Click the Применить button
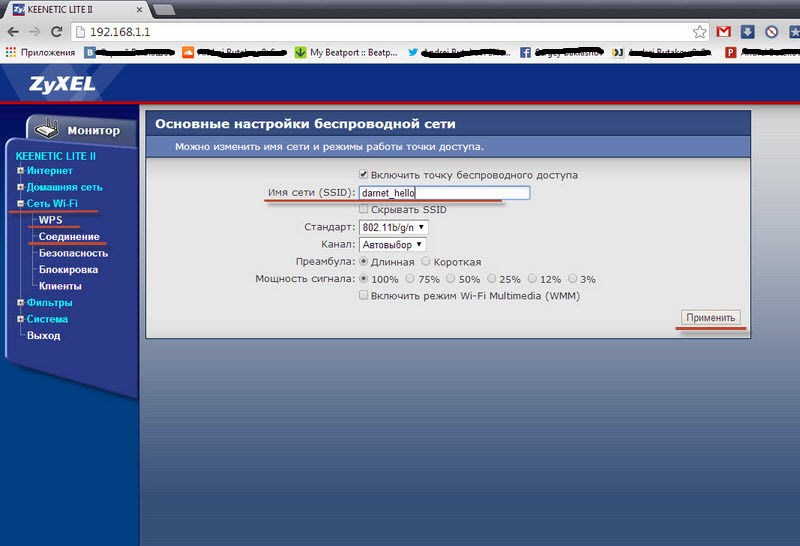Viewport: 800px width, 546px height. coord(711,318)
